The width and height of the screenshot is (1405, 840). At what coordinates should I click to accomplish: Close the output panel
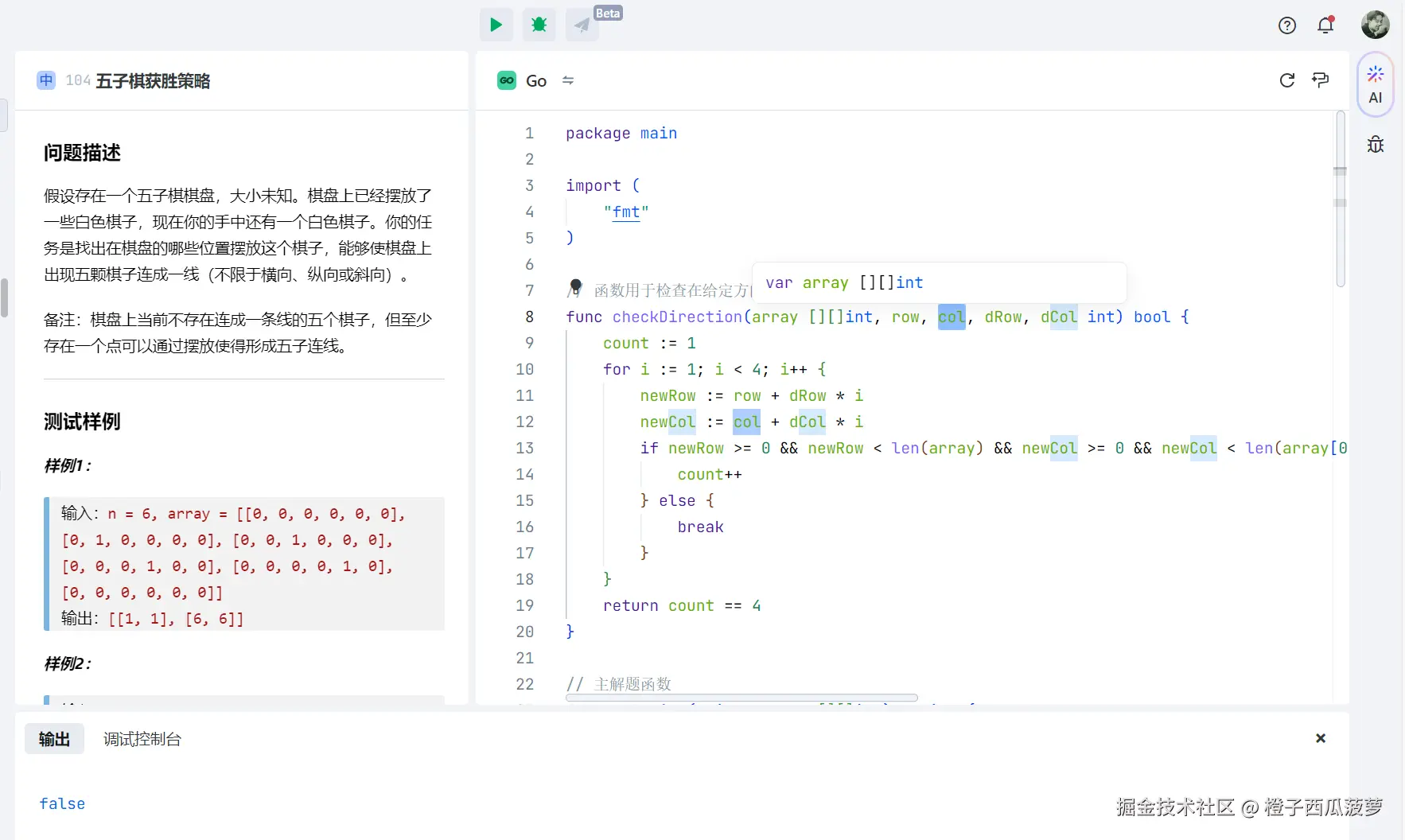point(1321,738)
